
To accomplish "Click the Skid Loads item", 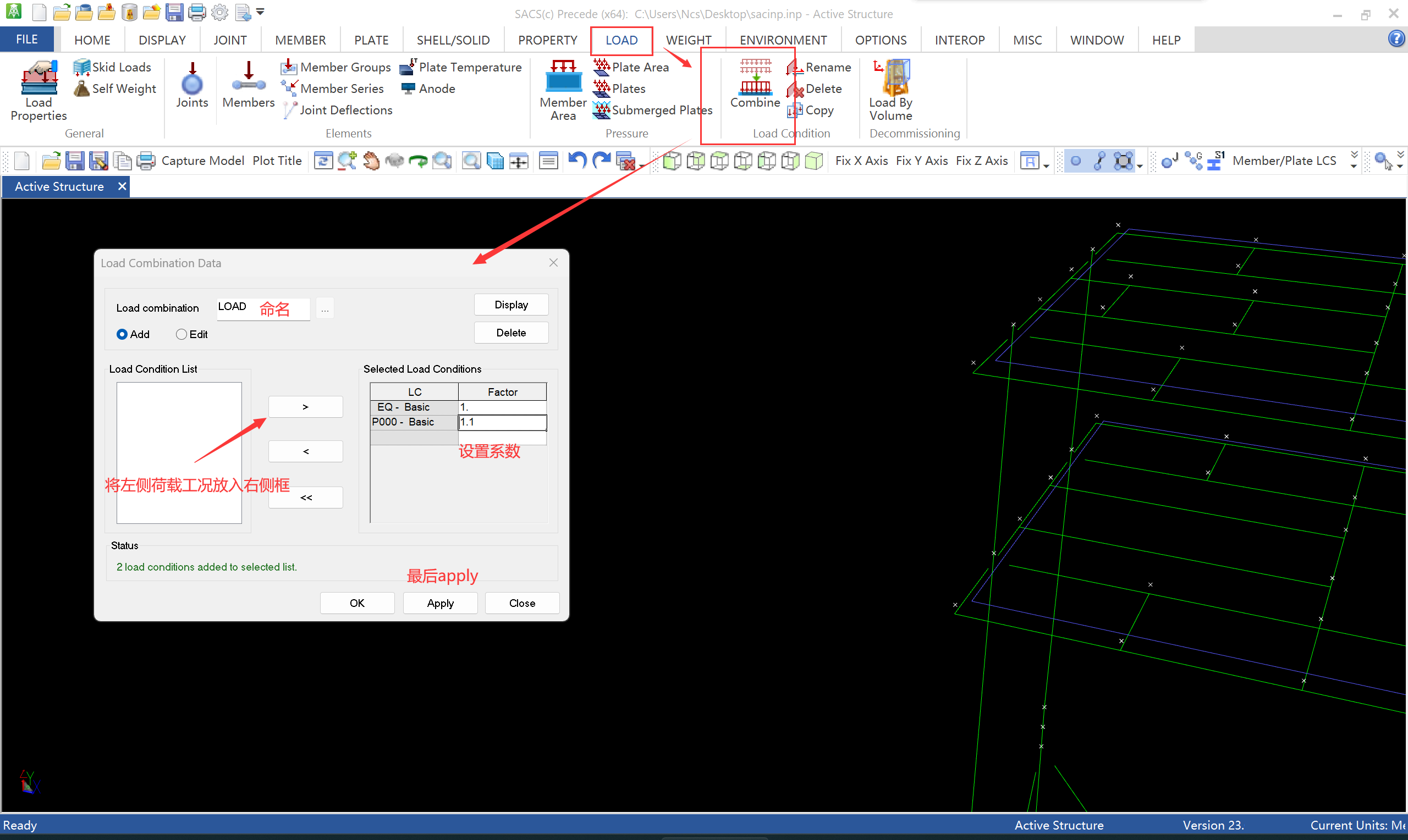I will pos(113,68).
